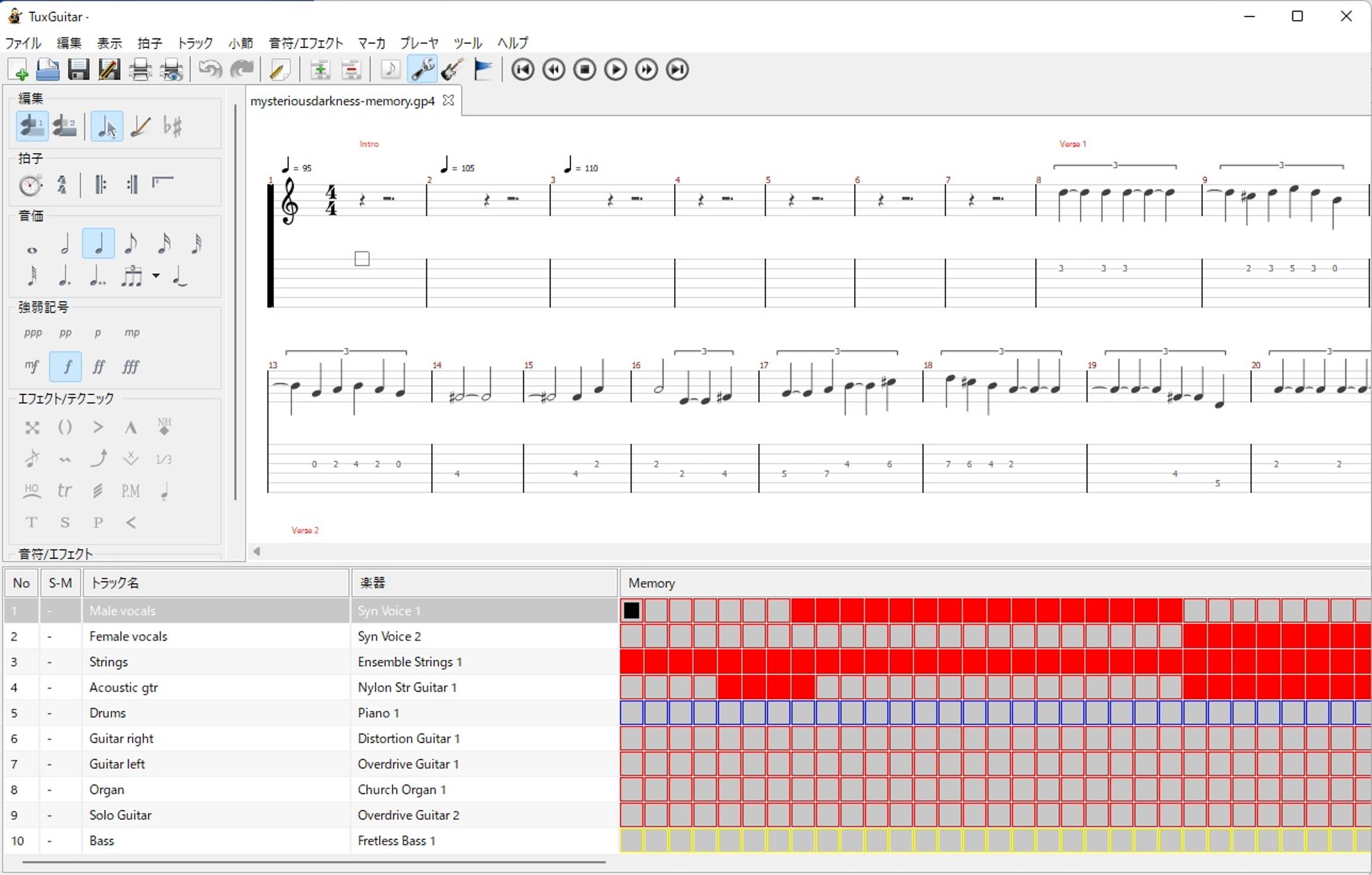Go to next measure button
1372x875 pixels.
coord(646,70)
